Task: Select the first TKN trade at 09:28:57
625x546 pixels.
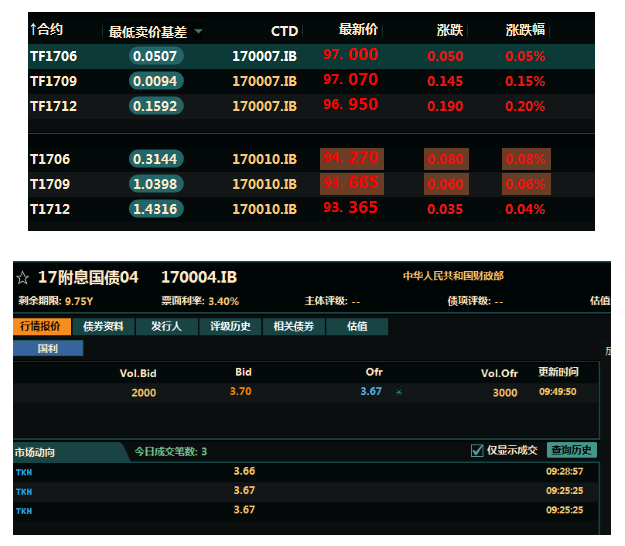Action: pyautogui.click(x=24, y=471)
